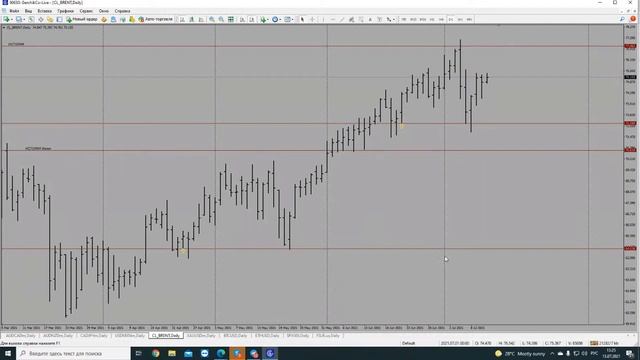This screenshot has height=360, width=640.
Task: Click the New Chart toolbar icon
Action: click(6, 19)
